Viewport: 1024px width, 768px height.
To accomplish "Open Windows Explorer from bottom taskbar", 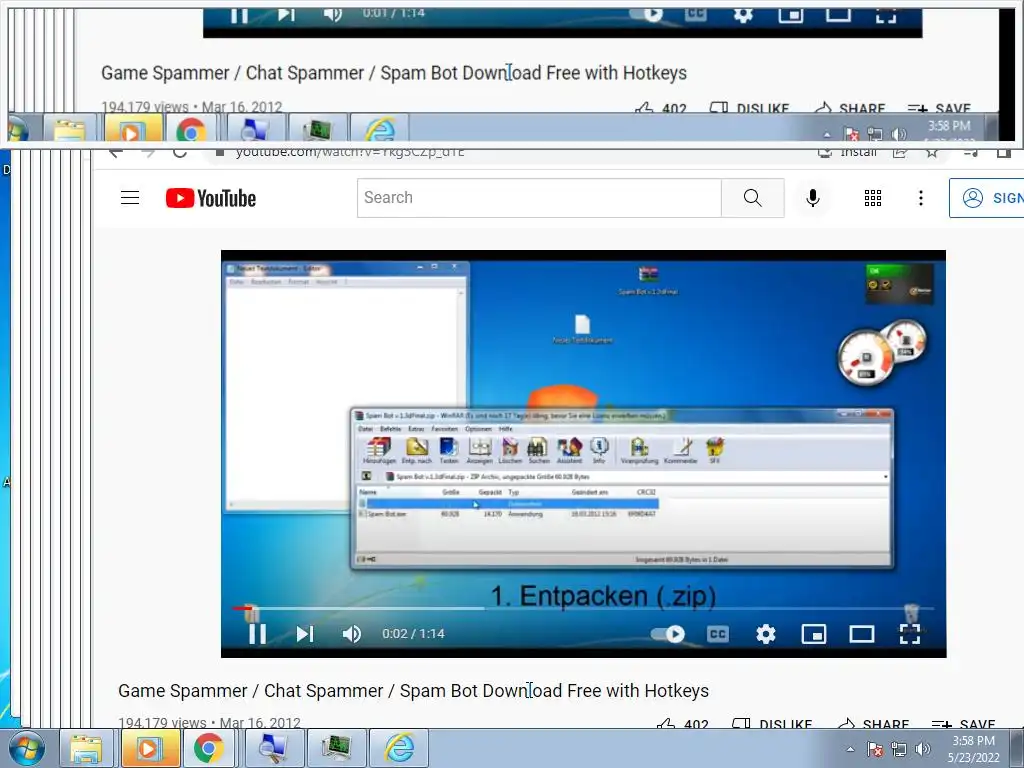I will coord(86,748).
